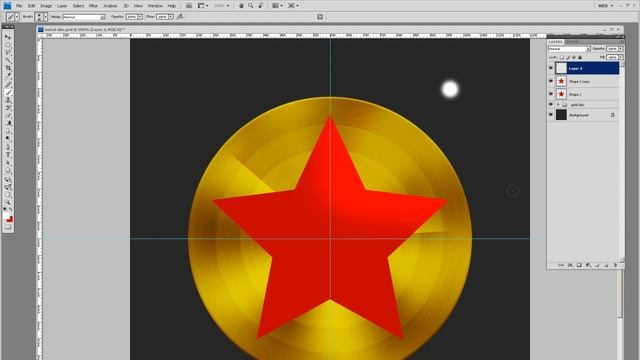Select the Gradient tool
This screenshot has width=640, height=360.
(8, 123)
